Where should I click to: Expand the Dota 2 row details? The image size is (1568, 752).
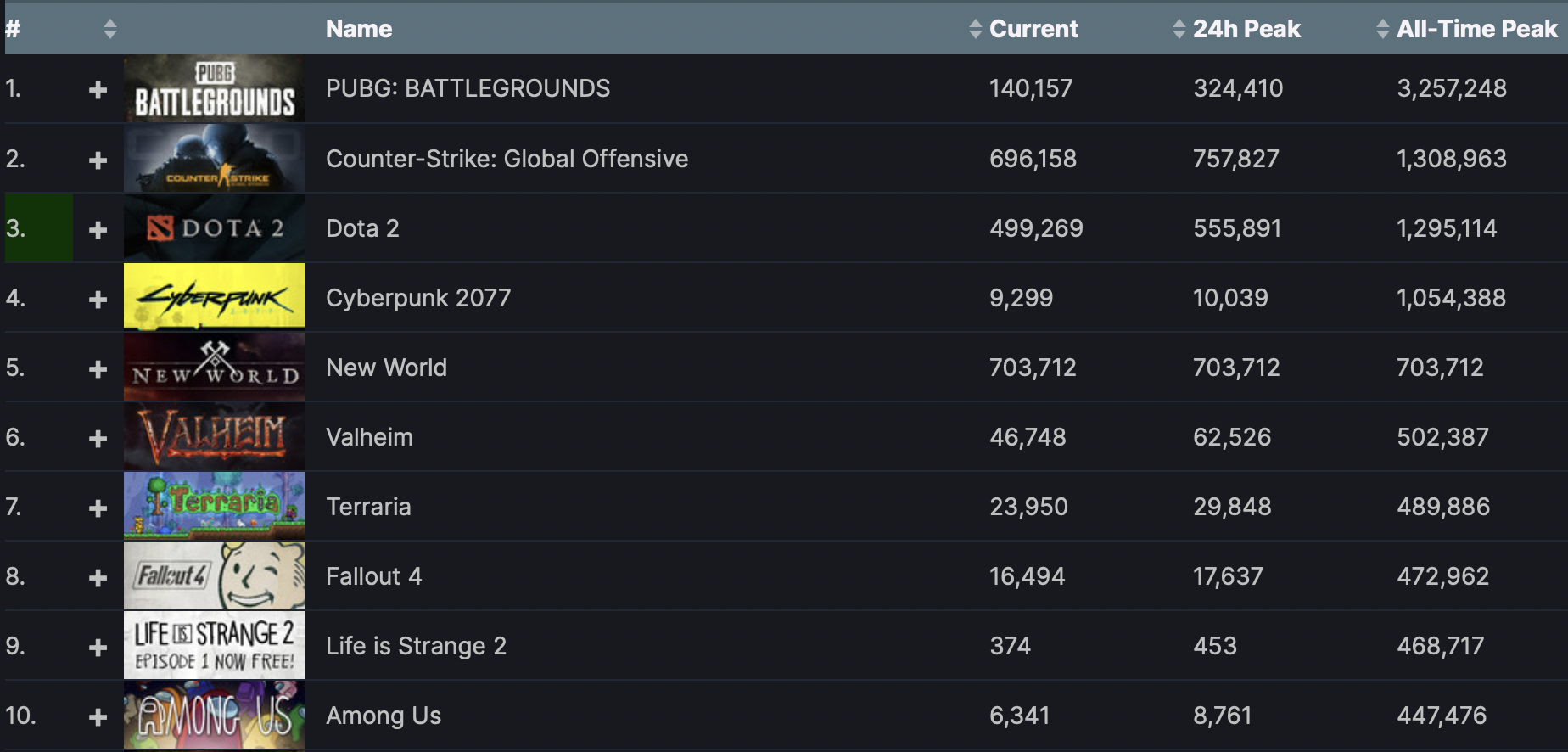pyautogui.click(x=99, y=227)
